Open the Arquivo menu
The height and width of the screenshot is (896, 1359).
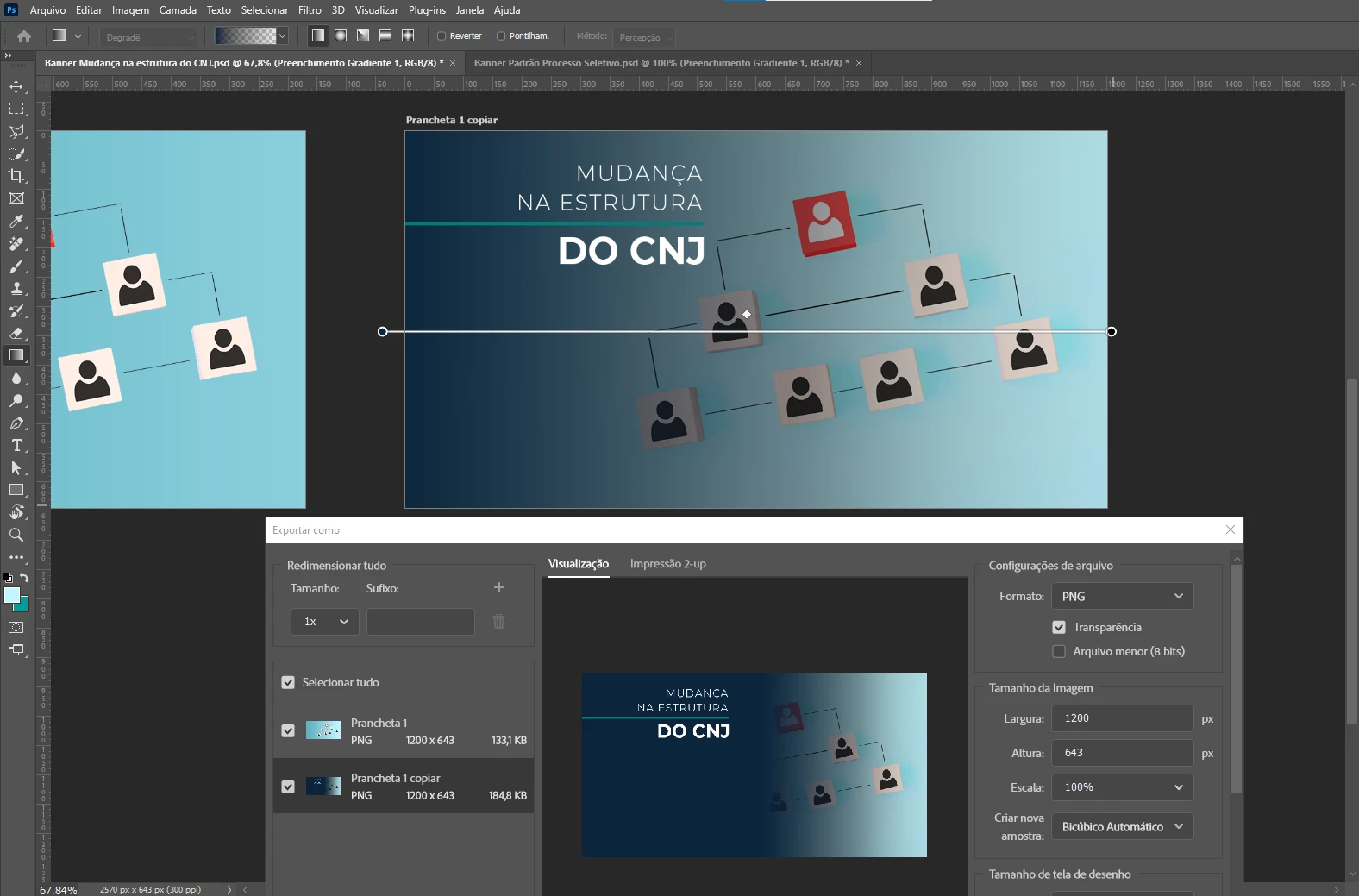(x=47, y=10)
